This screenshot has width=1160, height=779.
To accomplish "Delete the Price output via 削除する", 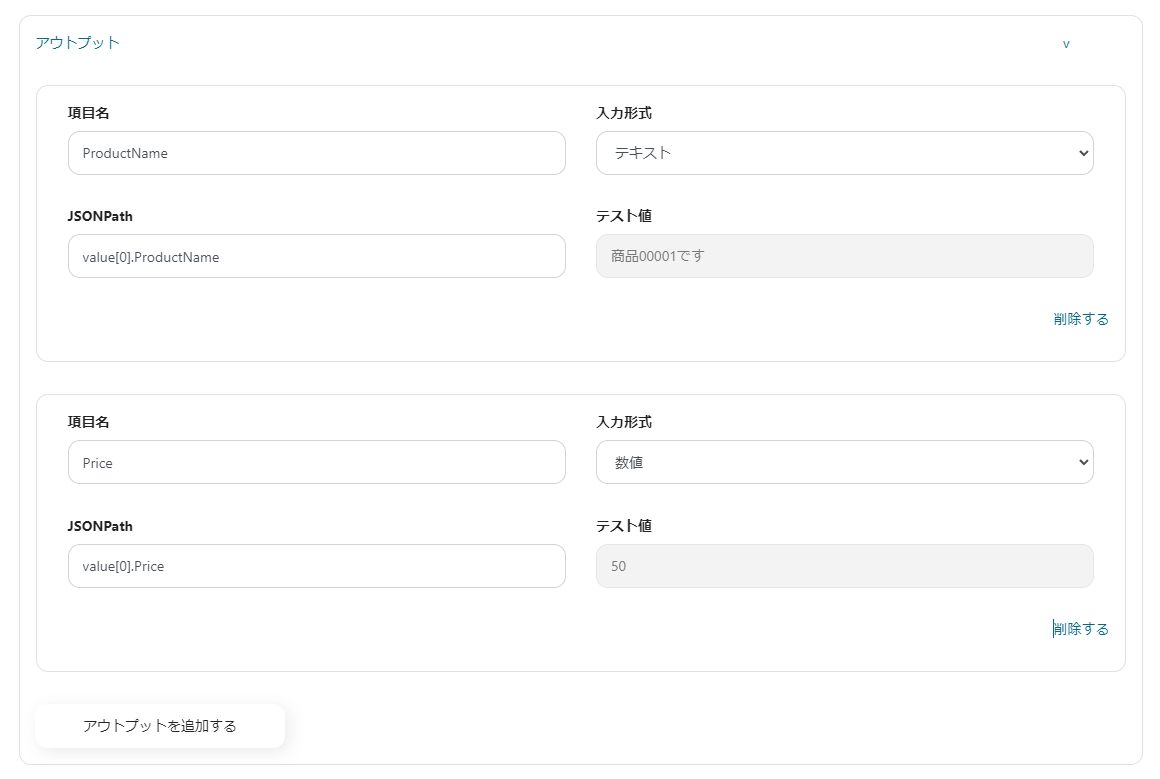I will tap(1081, 629).
